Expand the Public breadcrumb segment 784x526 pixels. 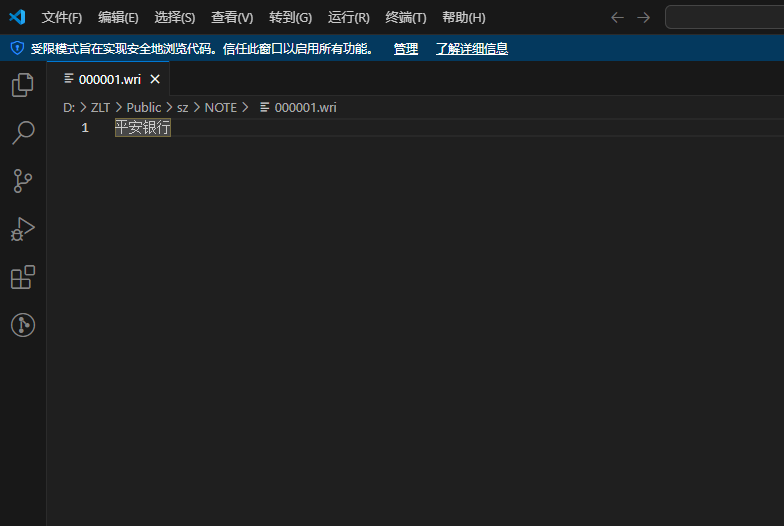point(144,107)
